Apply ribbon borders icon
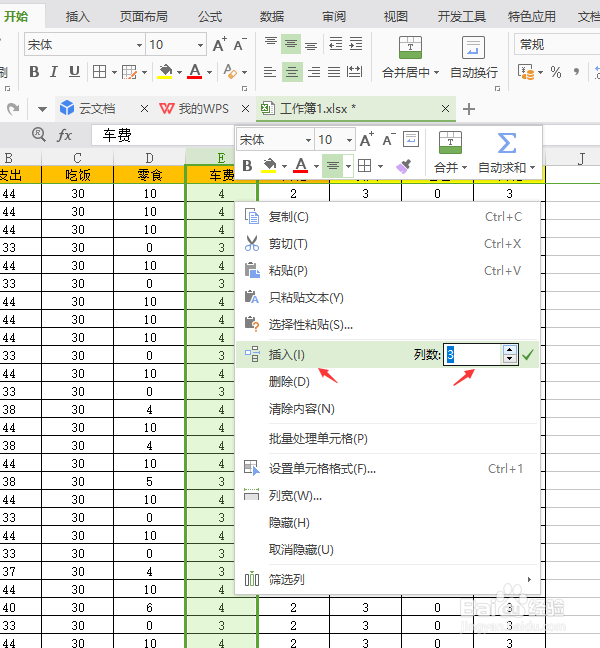600x648 pixels. [100, 72]
